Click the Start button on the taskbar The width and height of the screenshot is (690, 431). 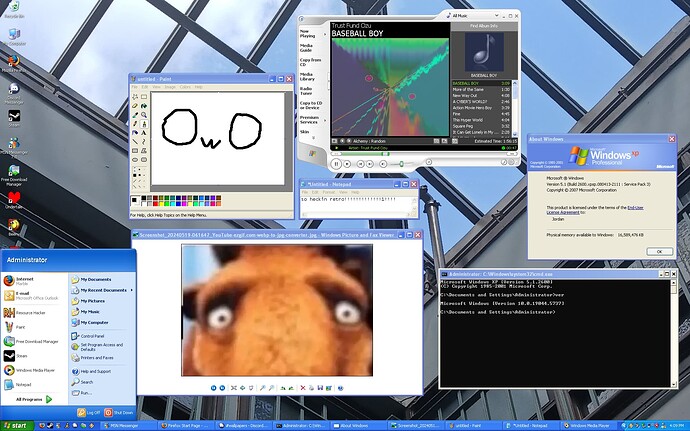16,426
